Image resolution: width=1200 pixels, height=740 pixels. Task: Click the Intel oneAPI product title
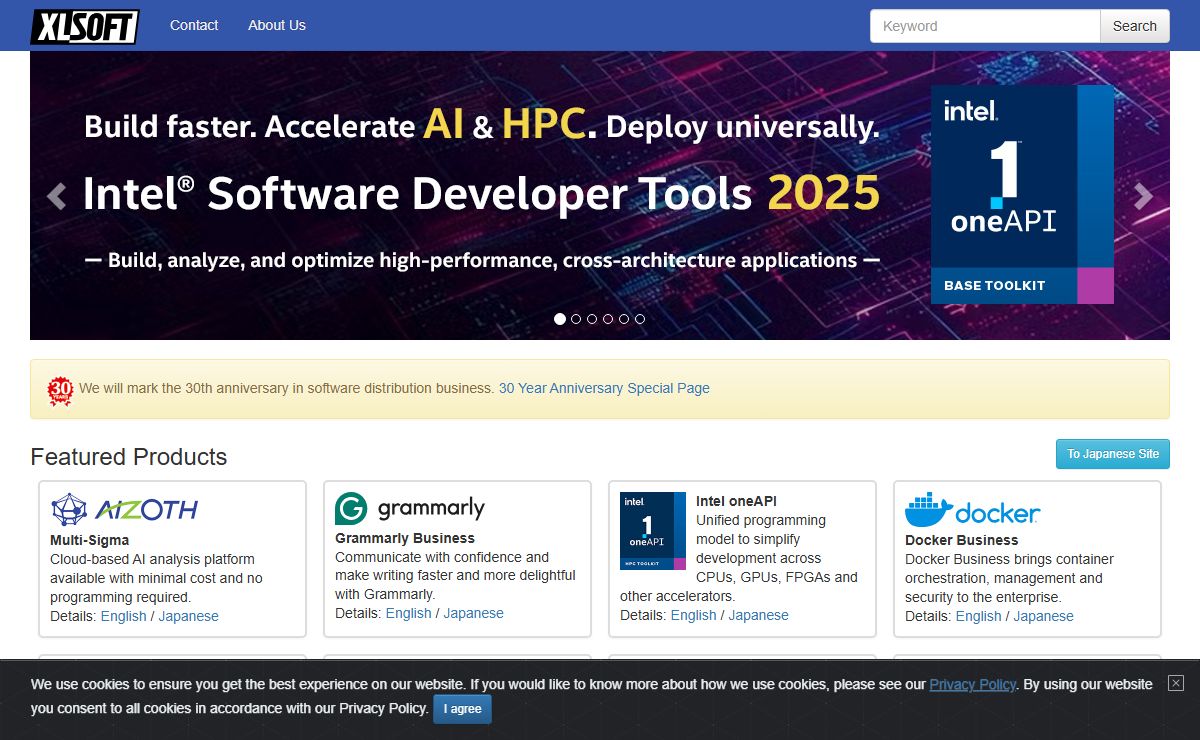(x=736, y=501)
